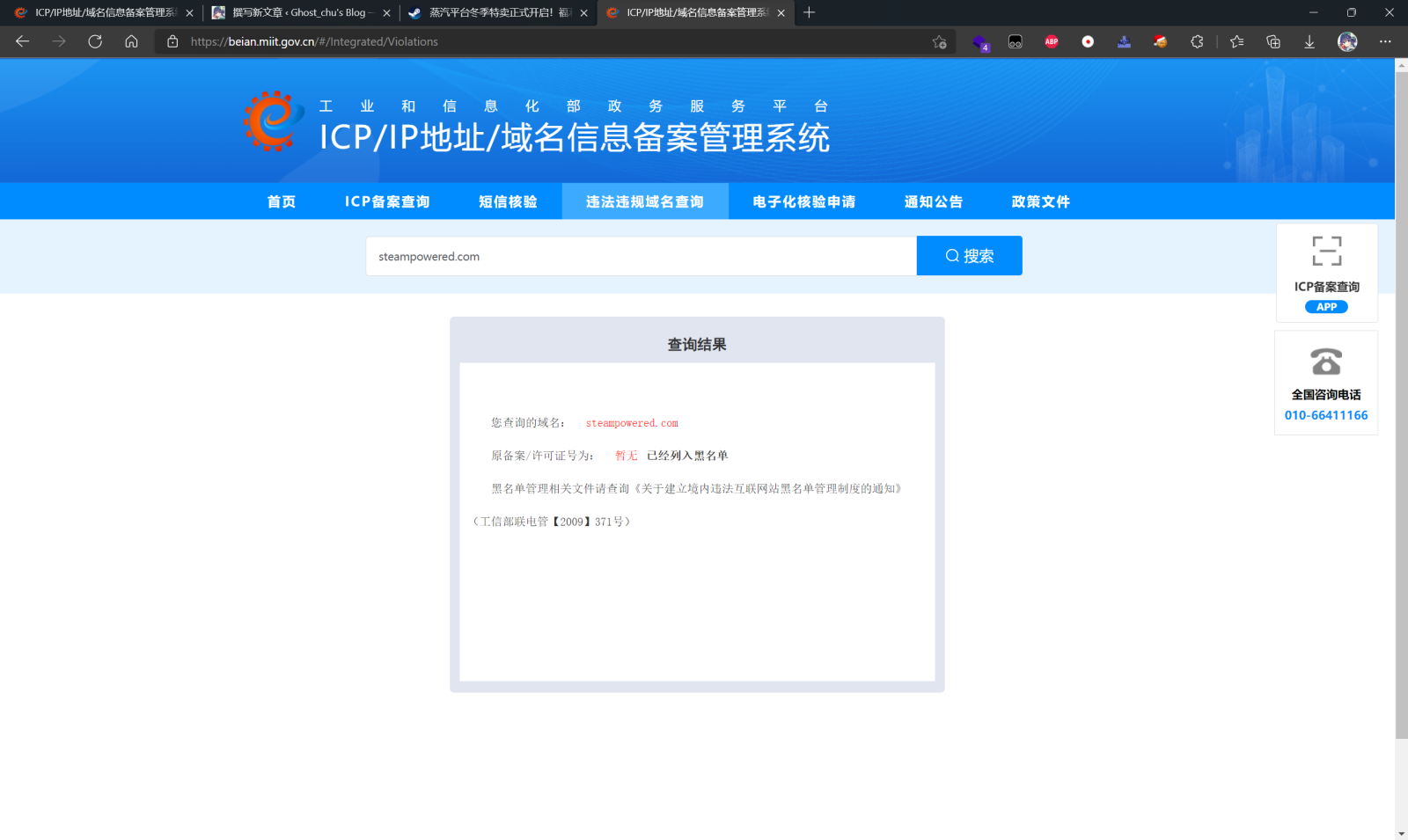Close the Ghost_chu's Blog tab
The width and height of the screenshot is (1408, 840).
click(386, 13)
